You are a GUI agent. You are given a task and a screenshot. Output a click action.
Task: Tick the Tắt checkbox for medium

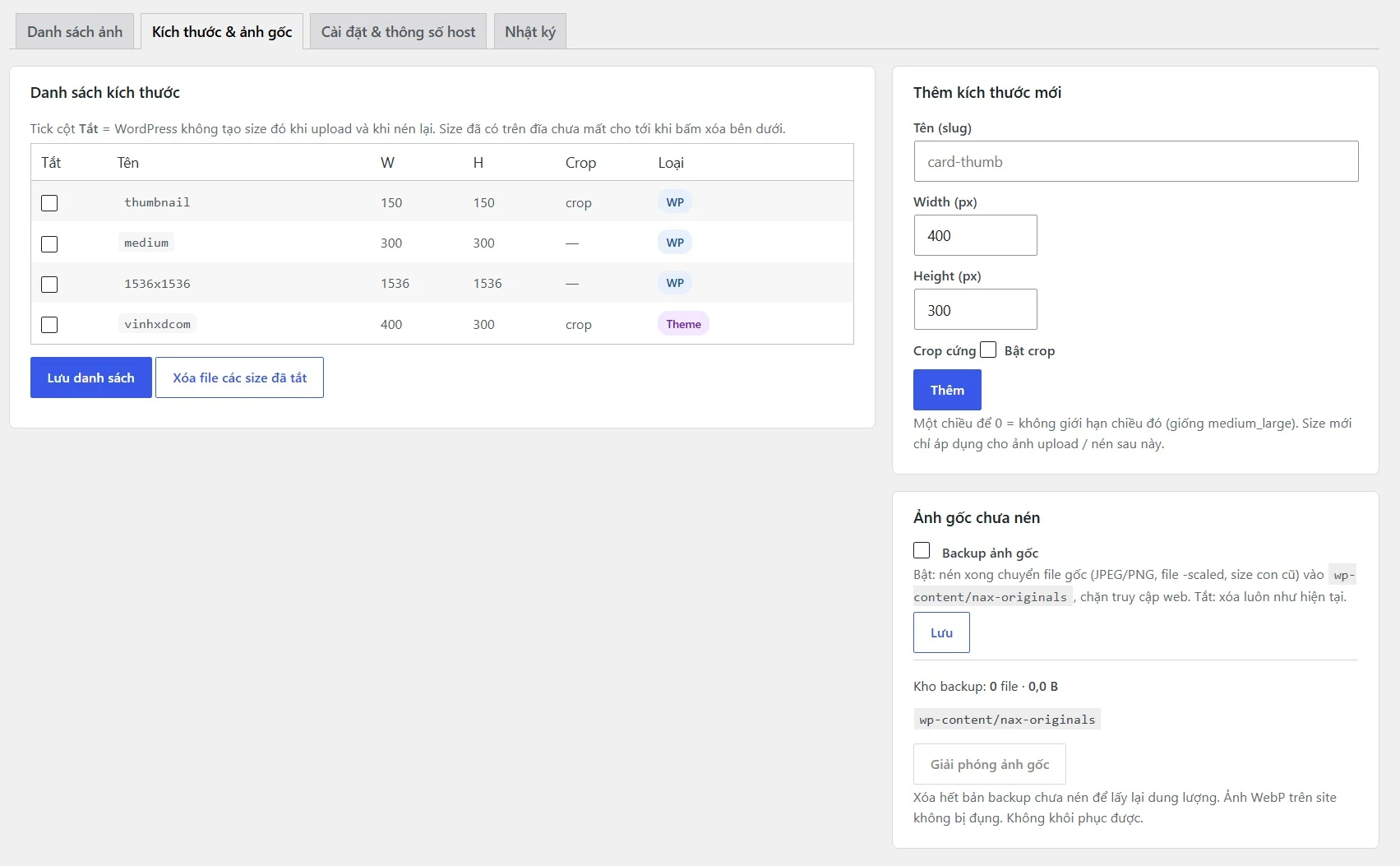coord(49,244)
